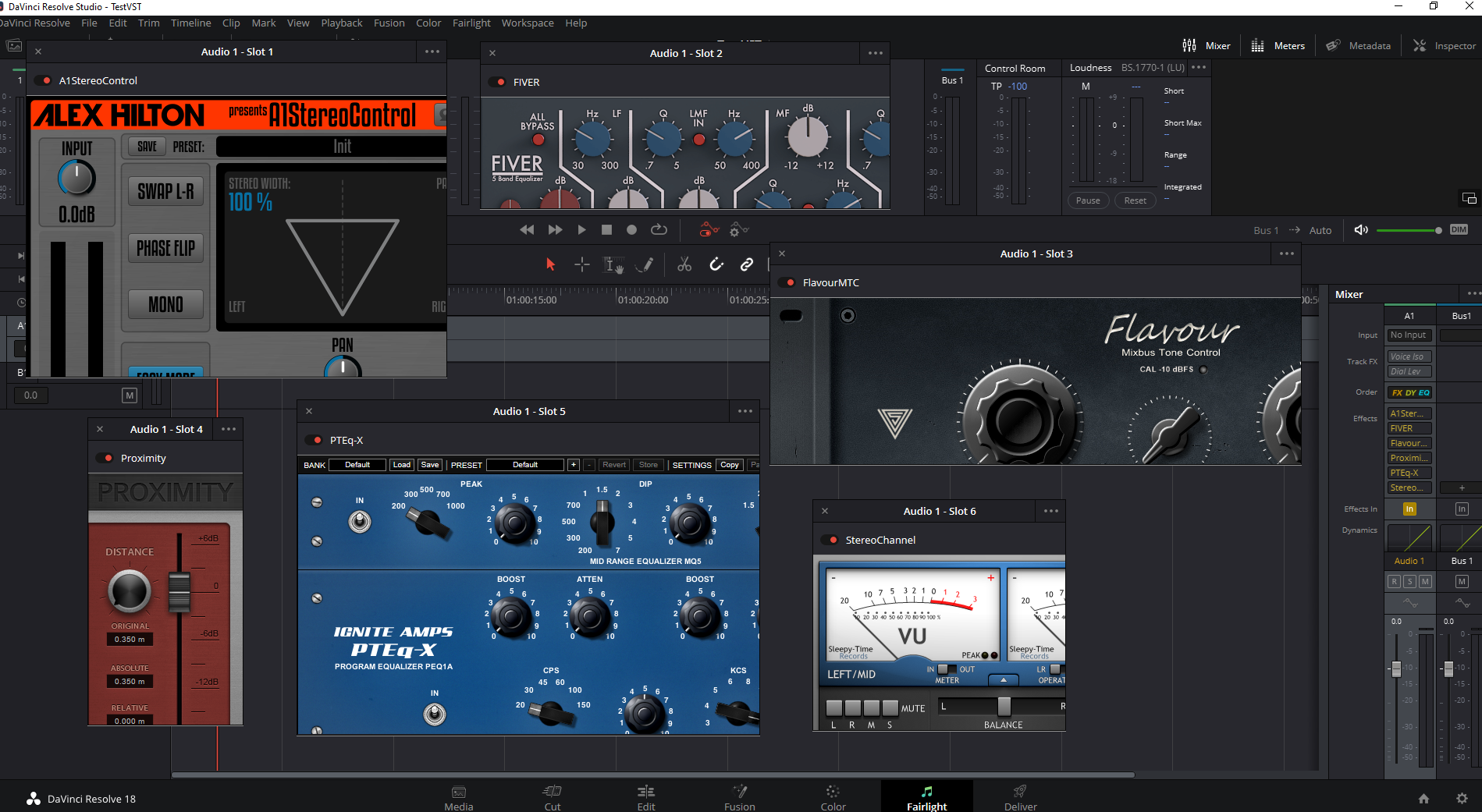
Task: Click the DIM monitoring button
Action: click(x=1459, y=229)
